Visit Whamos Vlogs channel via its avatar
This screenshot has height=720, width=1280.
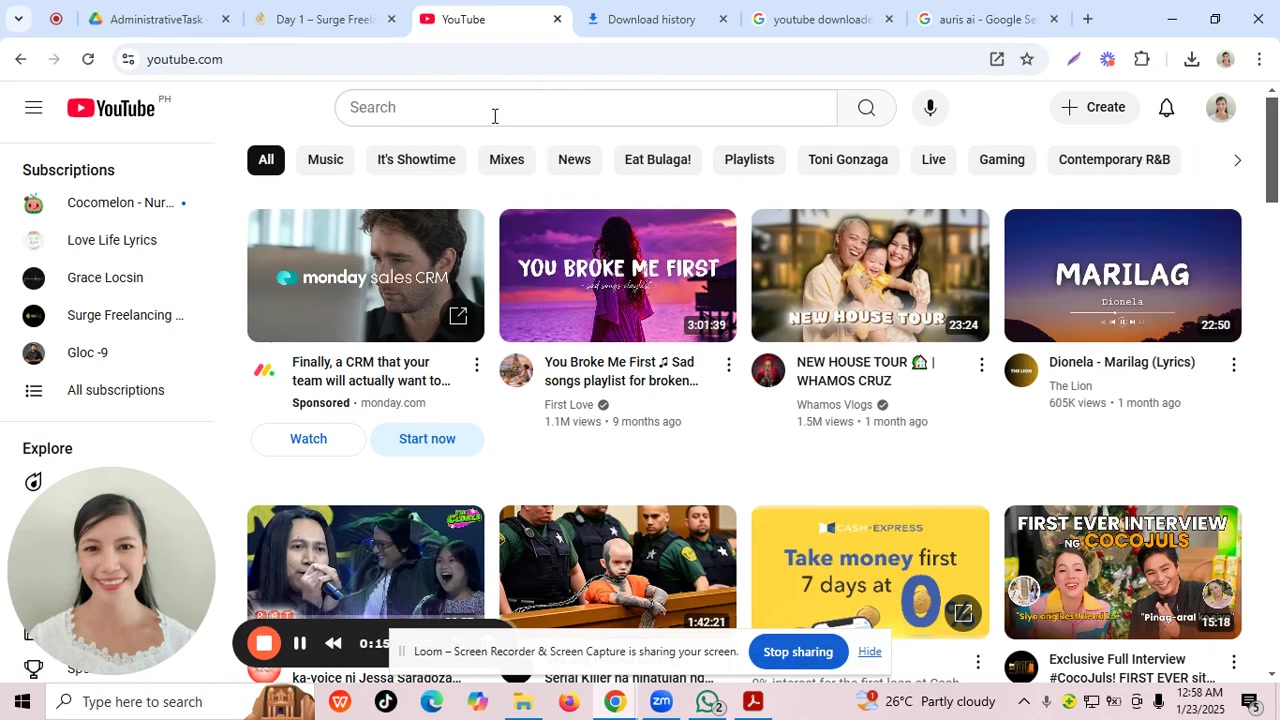coord(768,370)
